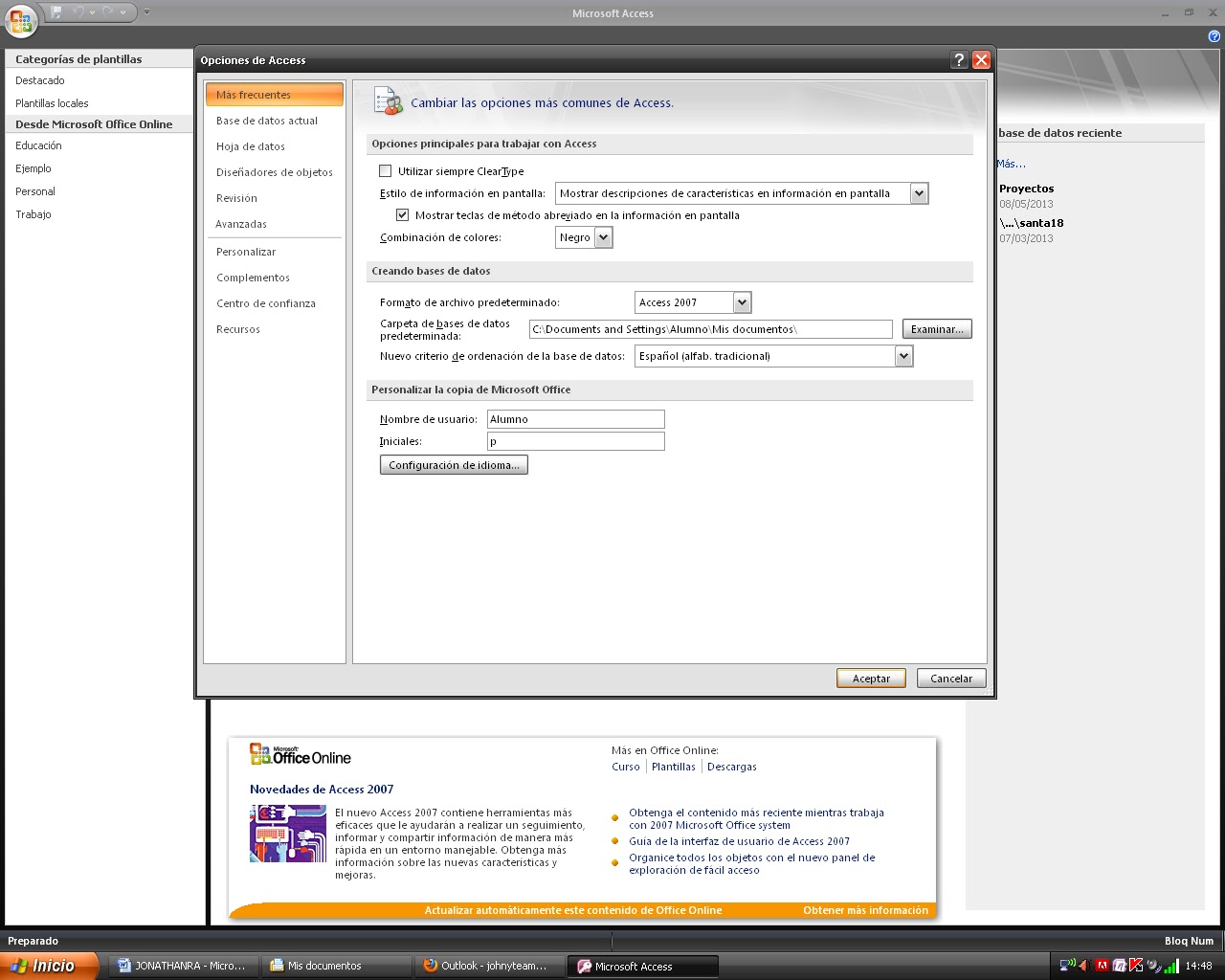Click the round Office Button logo

pyautogui.click(x=21, y=20)
